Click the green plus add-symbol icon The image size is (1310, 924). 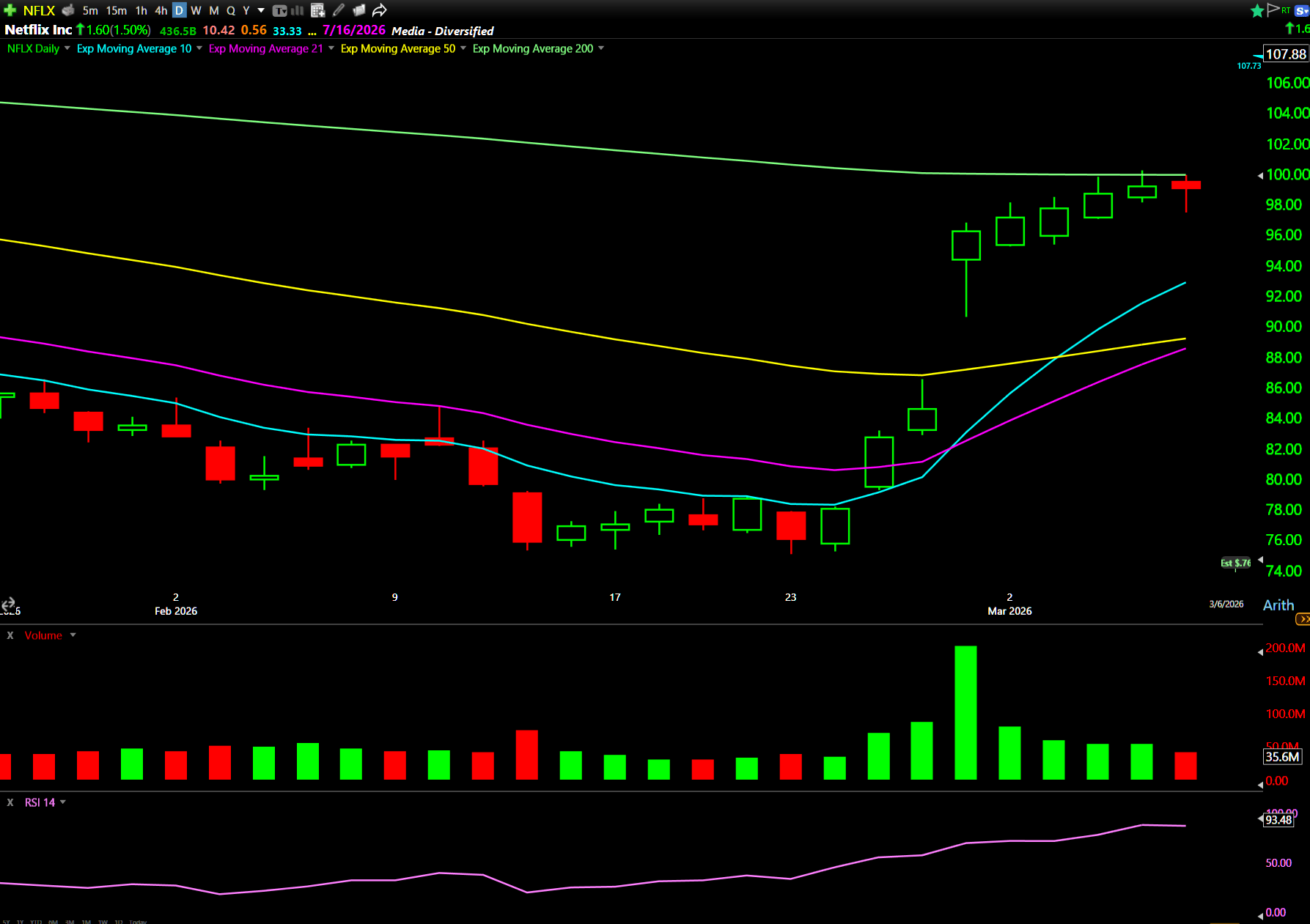10,10
